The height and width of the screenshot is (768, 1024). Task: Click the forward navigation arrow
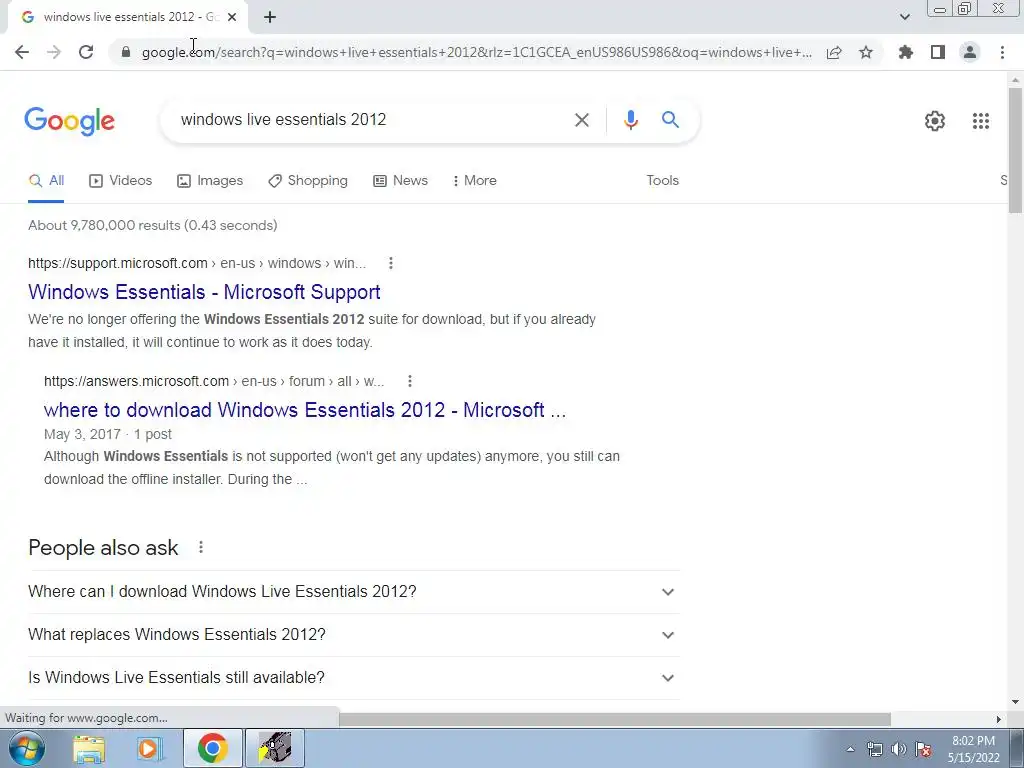click(54, 52)
